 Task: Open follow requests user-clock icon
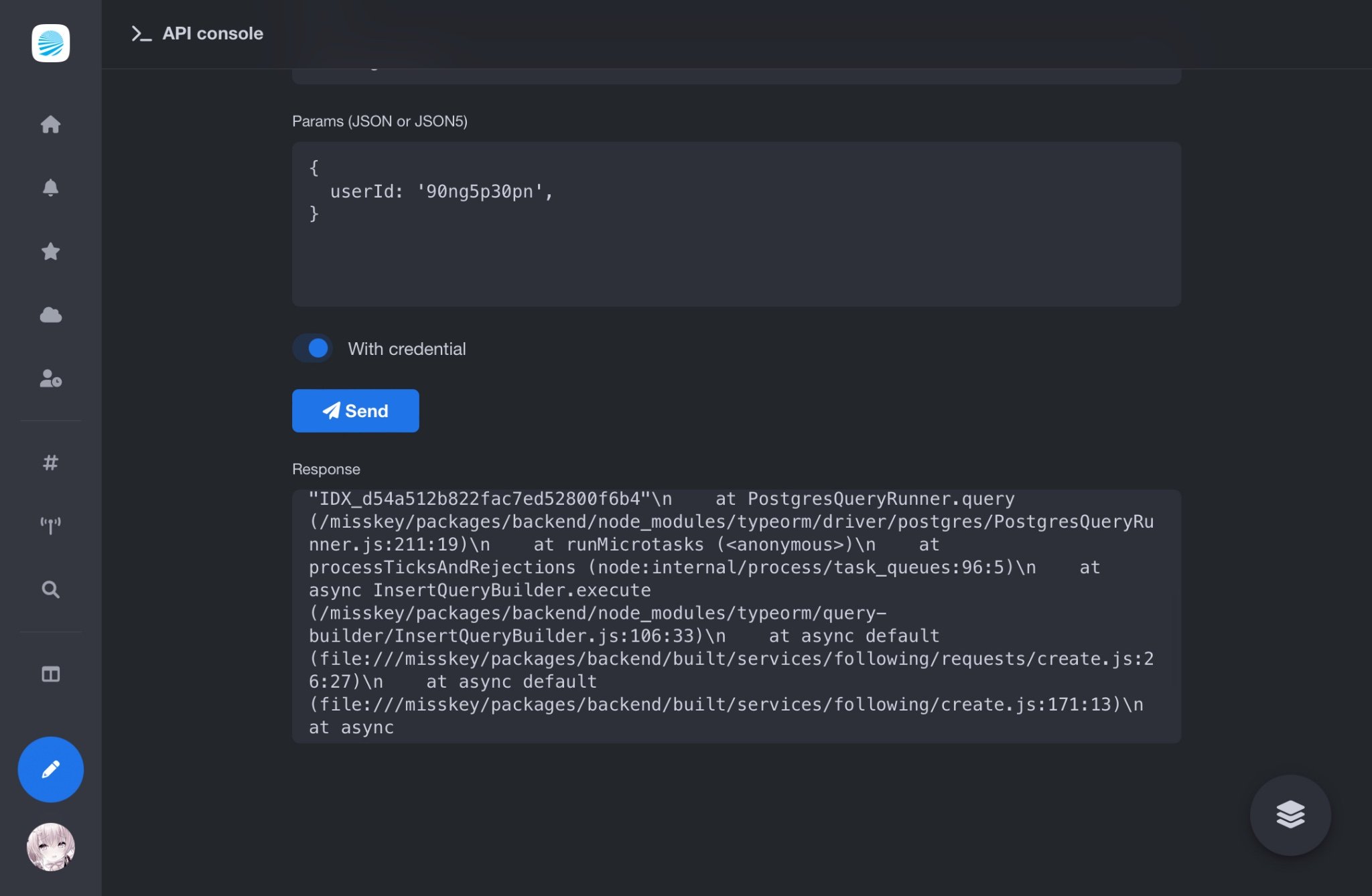click(x=50, y=378)
